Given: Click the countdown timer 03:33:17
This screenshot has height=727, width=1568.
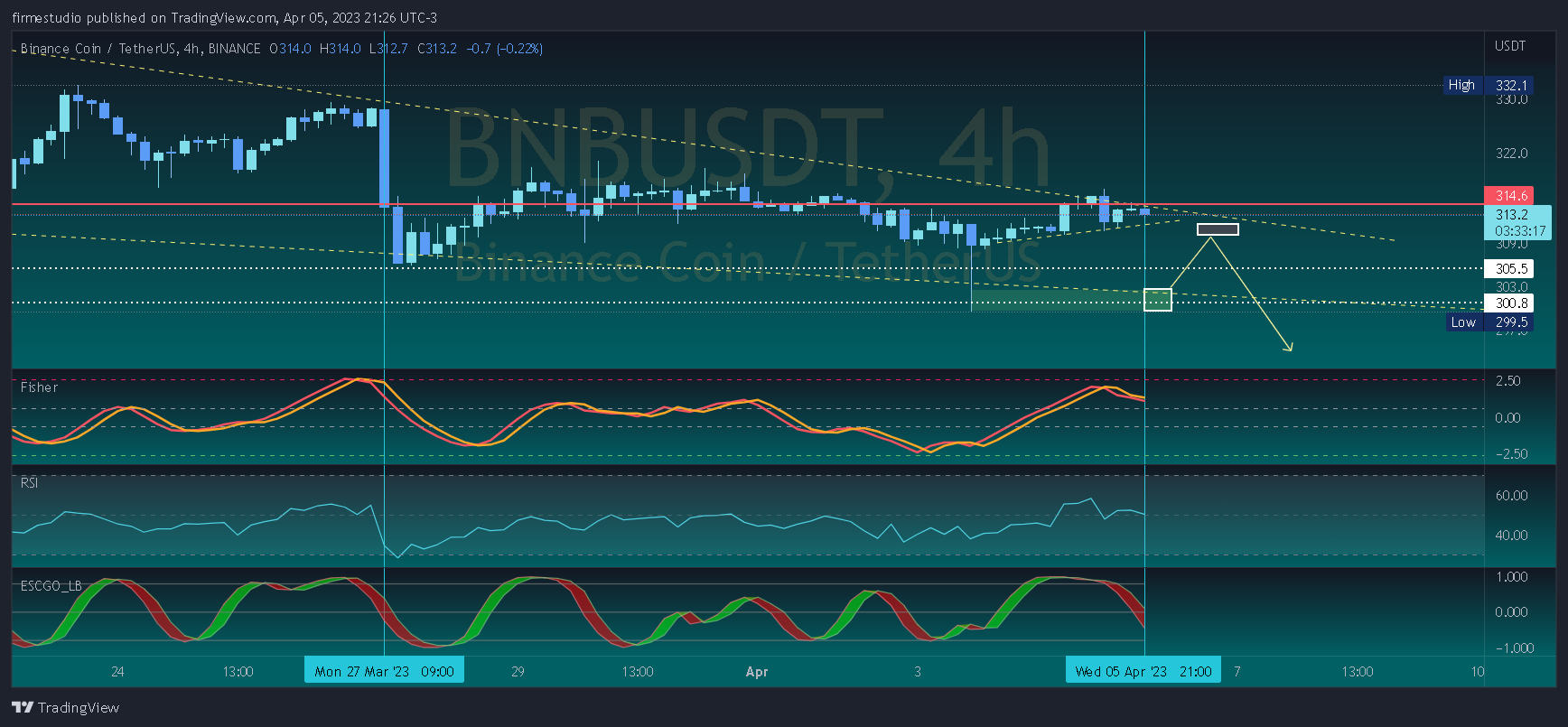Looking at the screenshot, I should [x=1519, y=230].
